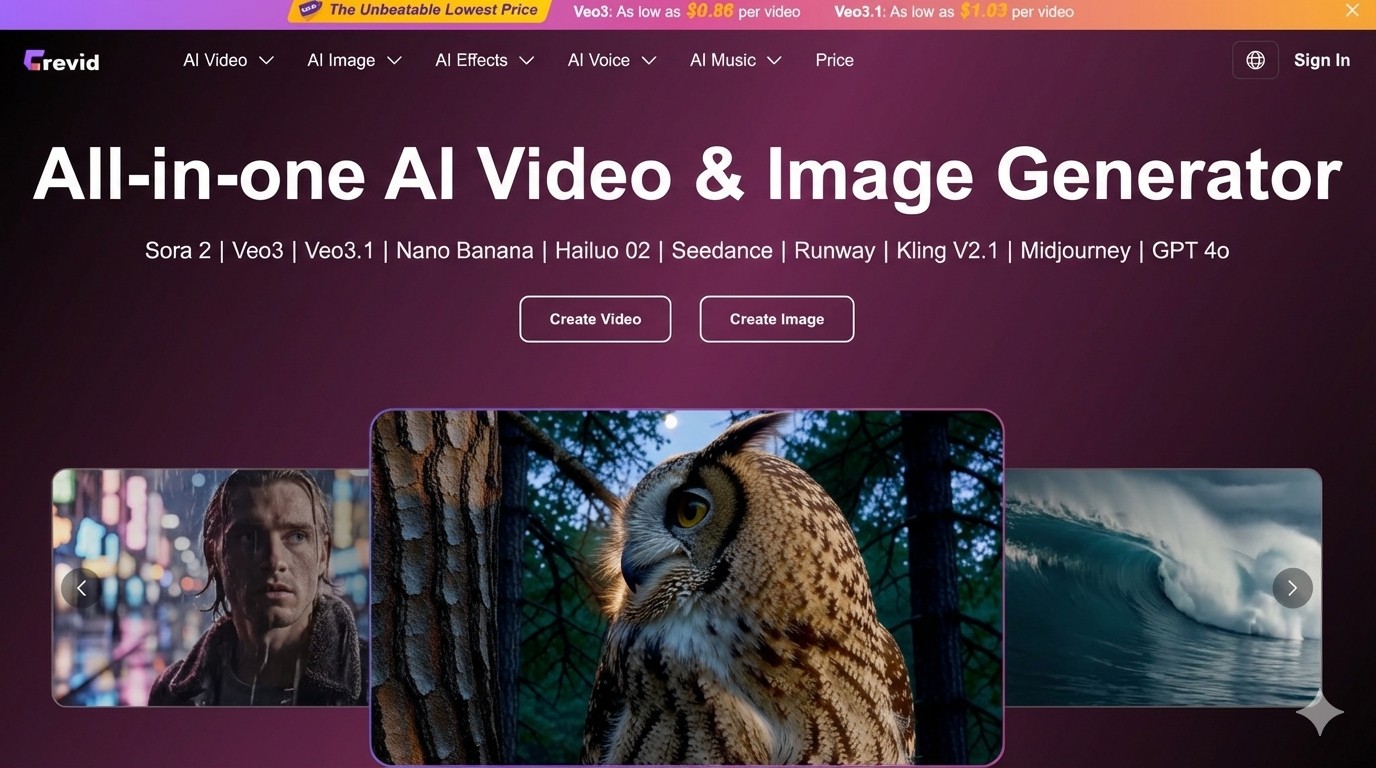
Task: Click the sparkle icon near the bottom right
Action: (x=1318, y=712)
